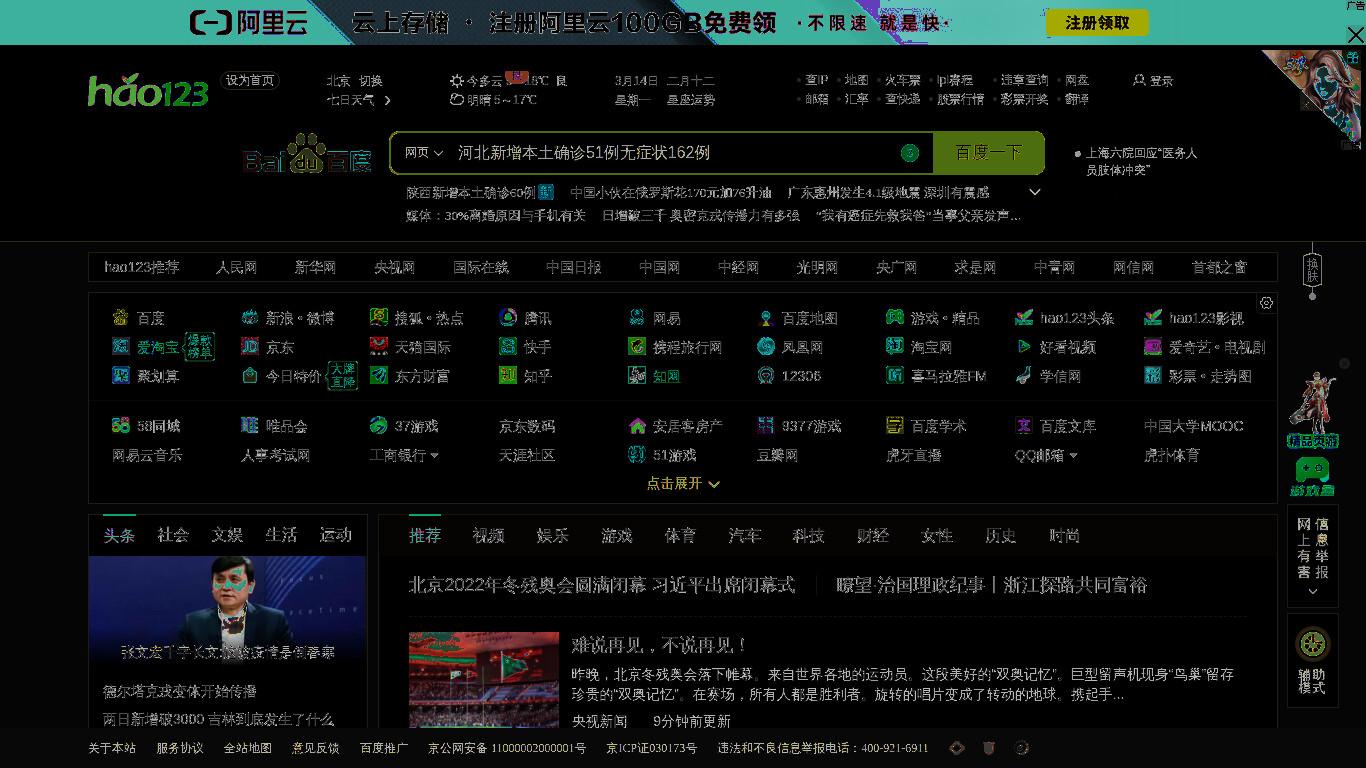
Task: Select the 视频 feed tab
Action: point(488,536)
